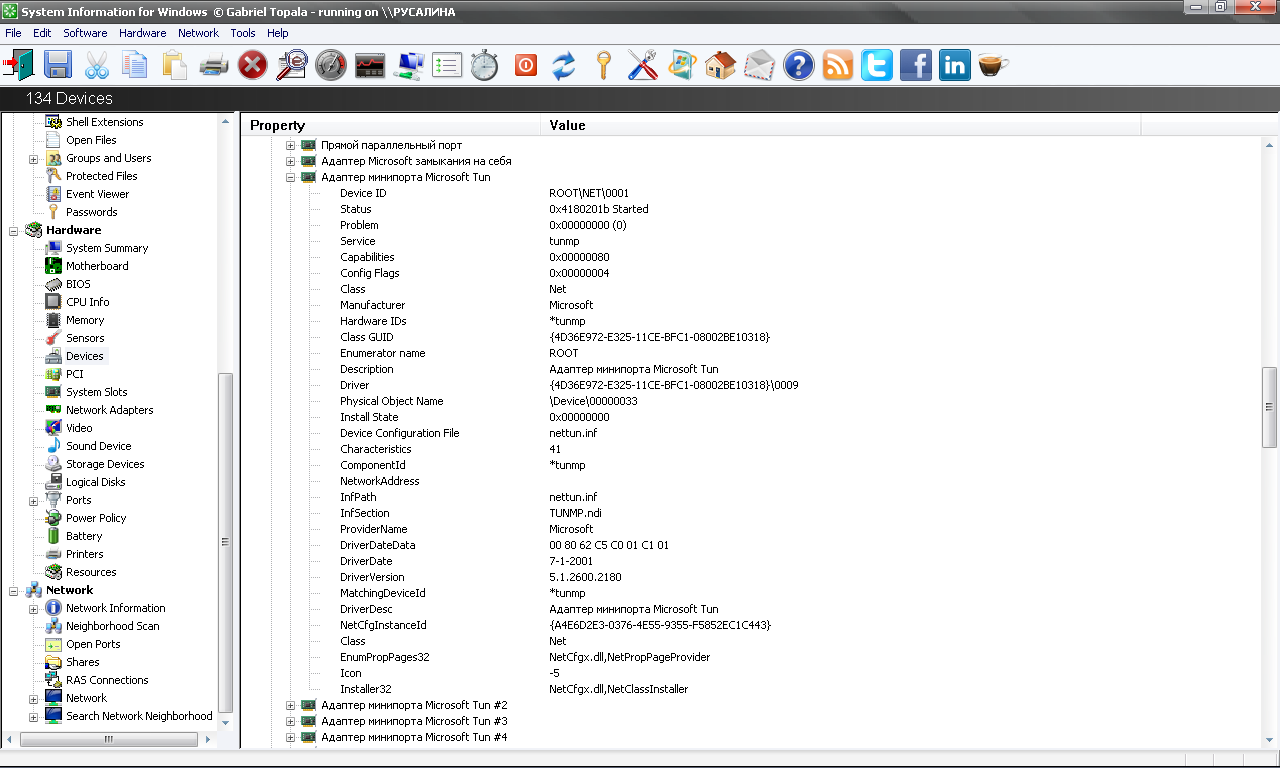Expand Адаптер минипорта Microsoft Tun #2
This screenshot has height=768, width=1280.
pos(291,705)
